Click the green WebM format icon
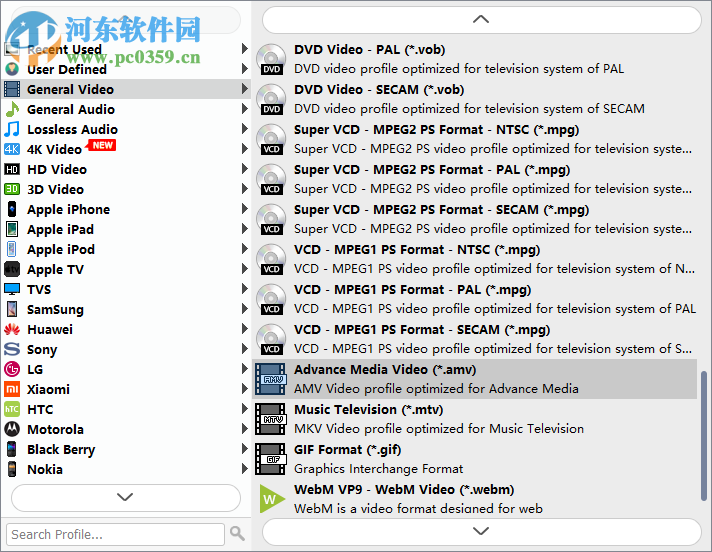 pyautogui.click(x=272, y=499)
